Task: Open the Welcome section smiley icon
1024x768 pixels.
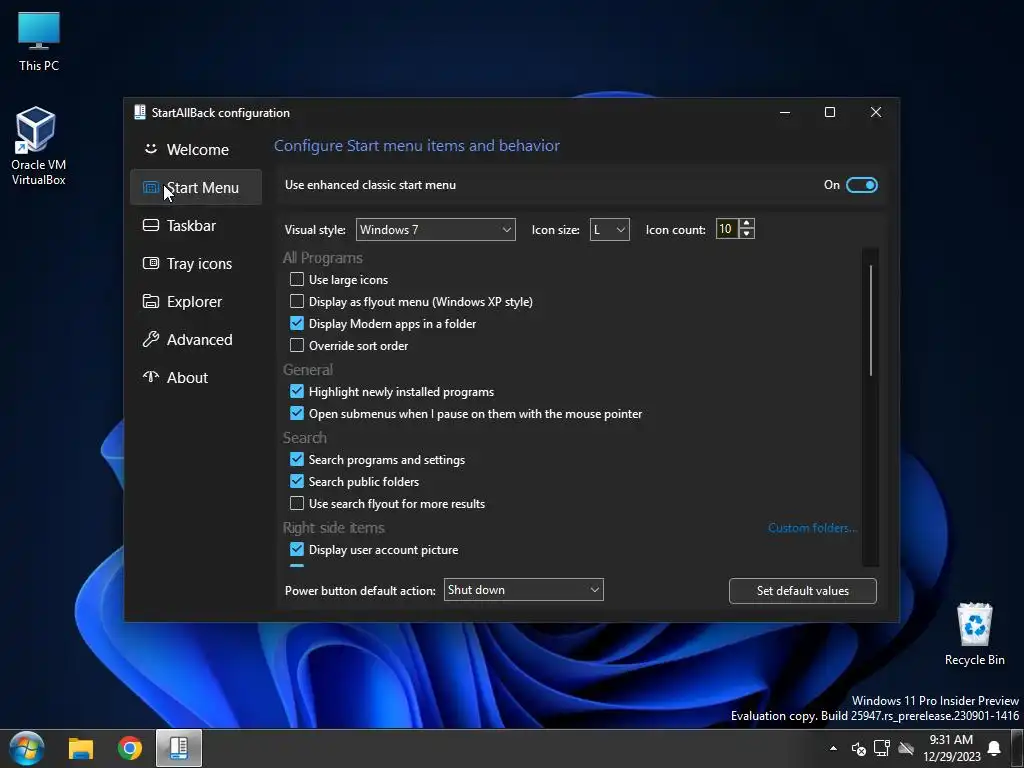Action: pyautogui.click(x=151, y=149)
